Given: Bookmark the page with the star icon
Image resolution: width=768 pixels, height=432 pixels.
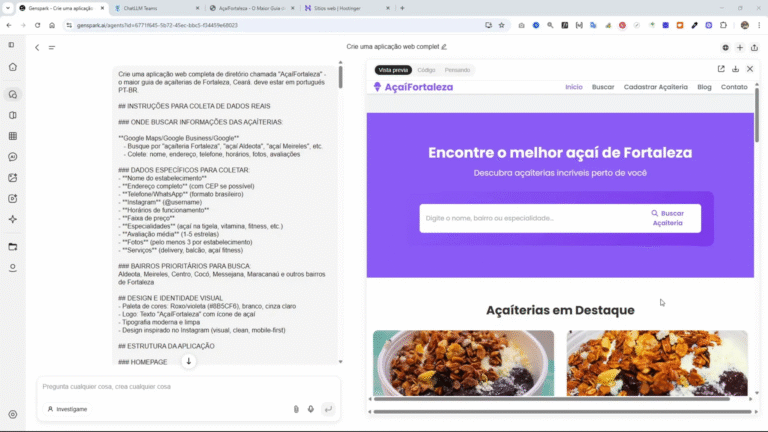Looking at the screenshot, I should pyautogui.click(x=502, y=25).
